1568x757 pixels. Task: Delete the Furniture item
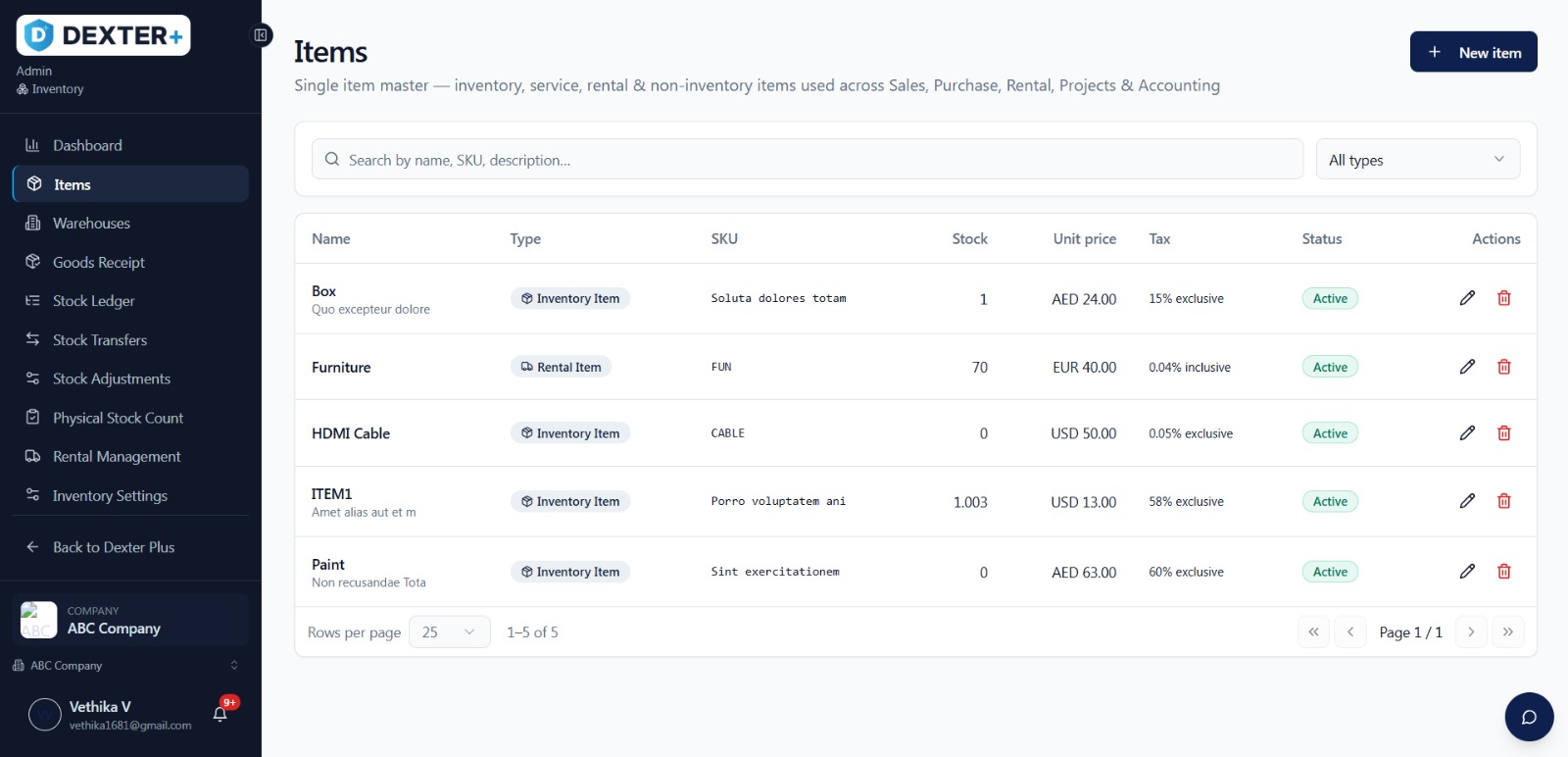tap(1504, 367)
